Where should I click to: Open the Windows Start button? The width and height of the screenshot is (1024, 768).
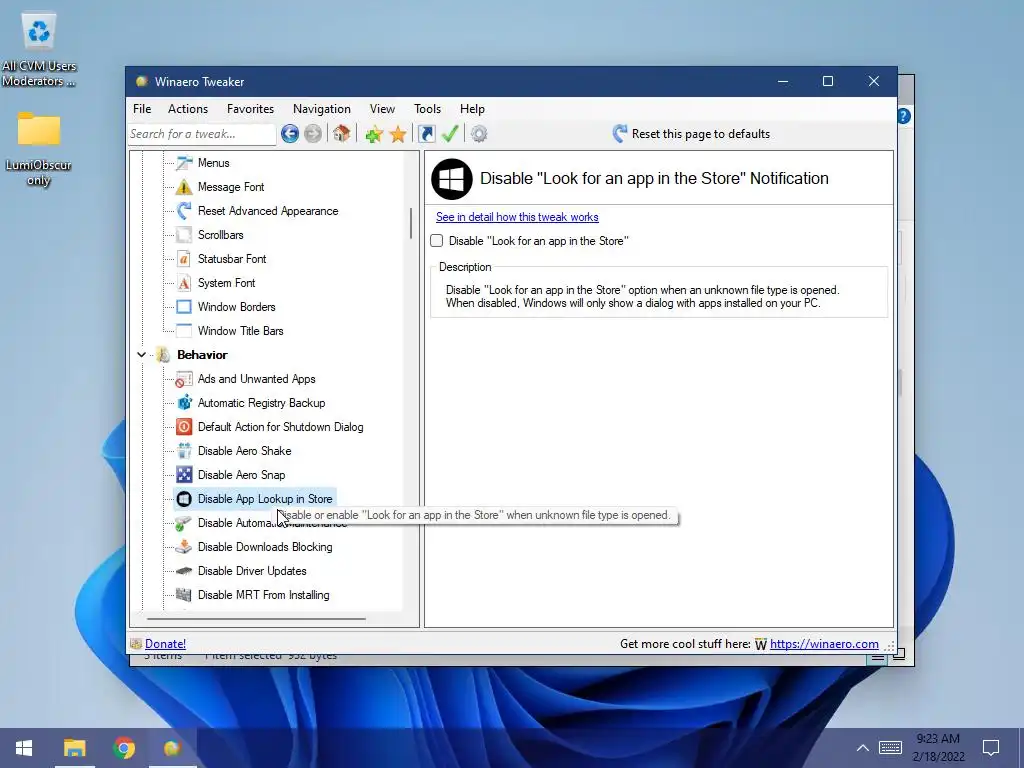coord(24,748)
